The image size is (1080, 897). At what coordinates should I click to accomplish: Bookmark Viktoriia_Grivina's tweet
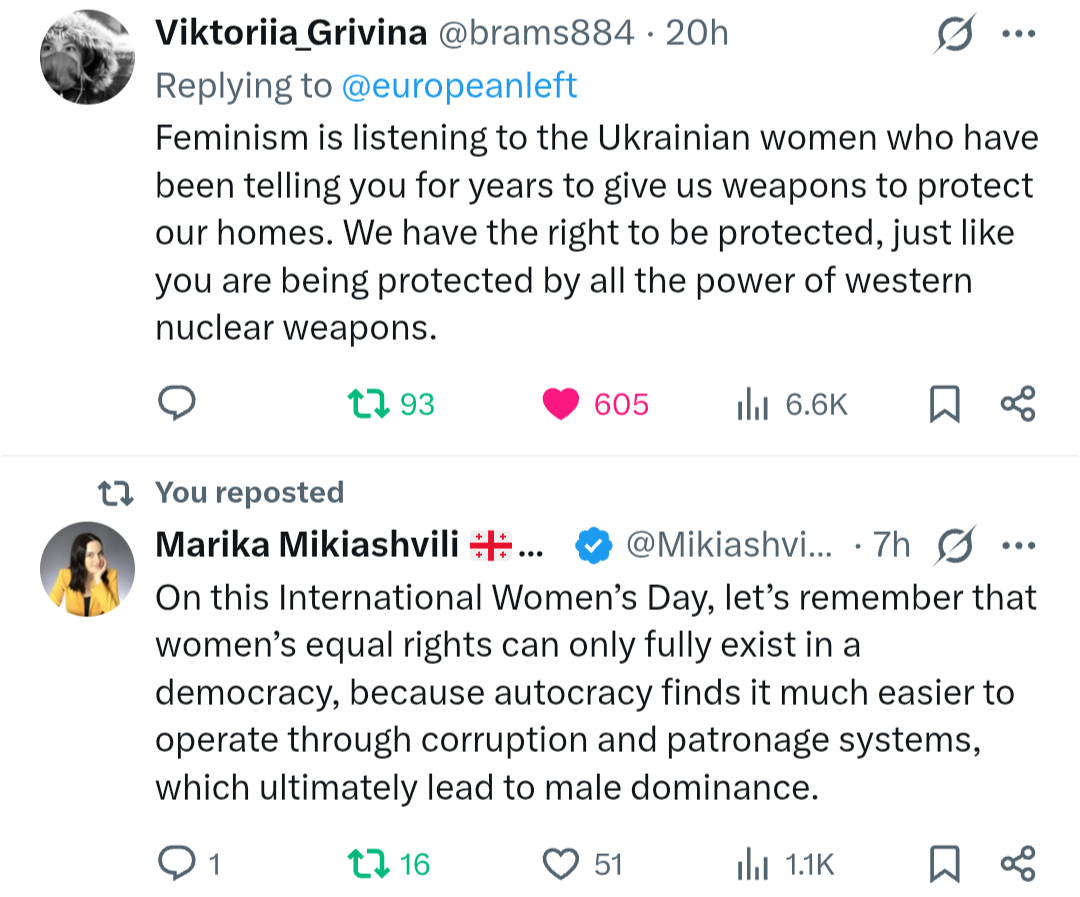(x=945, y=404)
